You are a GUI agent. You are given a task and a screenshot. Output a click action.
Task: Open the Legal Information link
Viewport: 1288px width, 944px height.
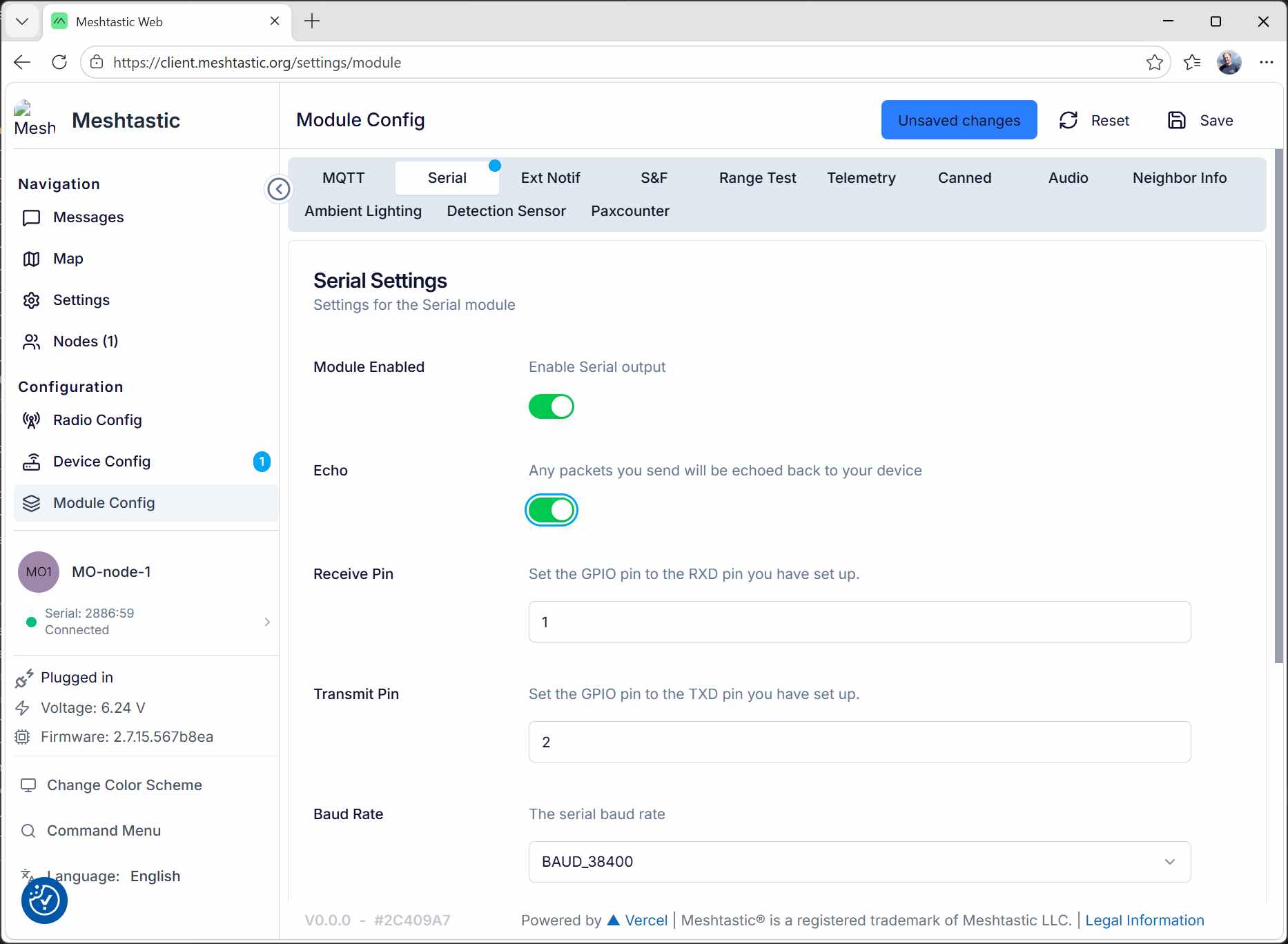pos(1144,920)
